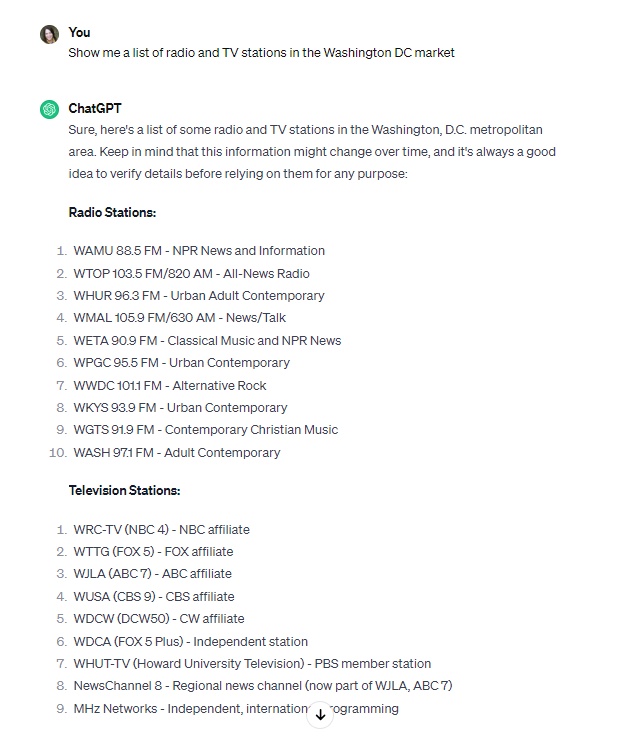
Task: Click the WUSA (CBS 9) entry
Action: tap(153, 596)
